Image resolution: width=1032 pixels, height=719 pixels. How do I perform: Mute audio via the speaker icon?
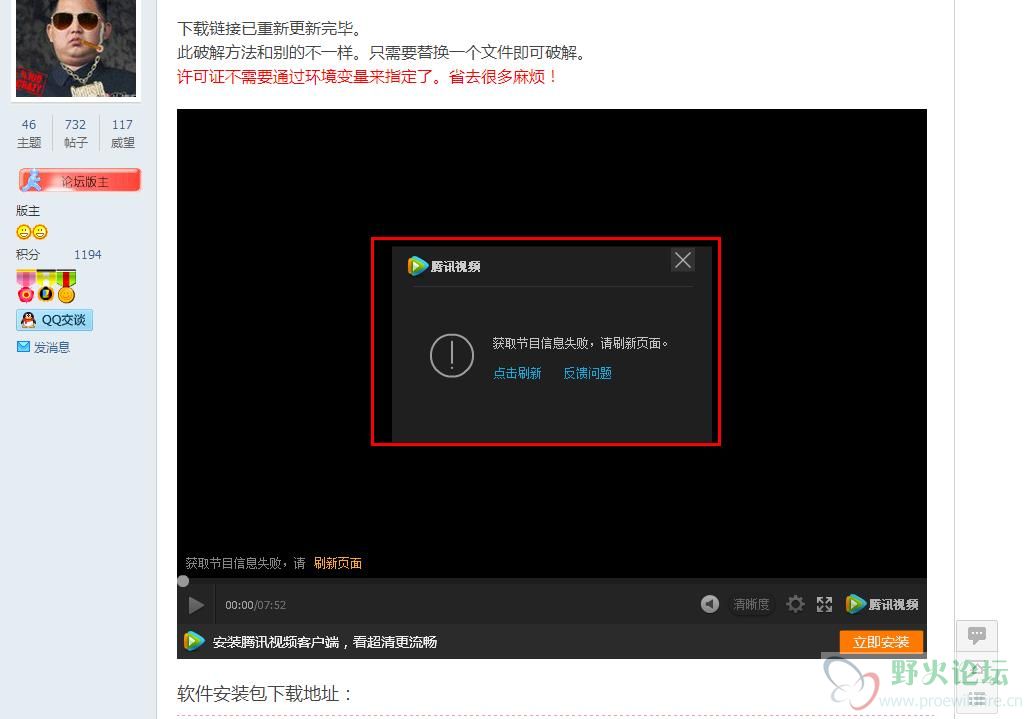[x=710, y=604]
